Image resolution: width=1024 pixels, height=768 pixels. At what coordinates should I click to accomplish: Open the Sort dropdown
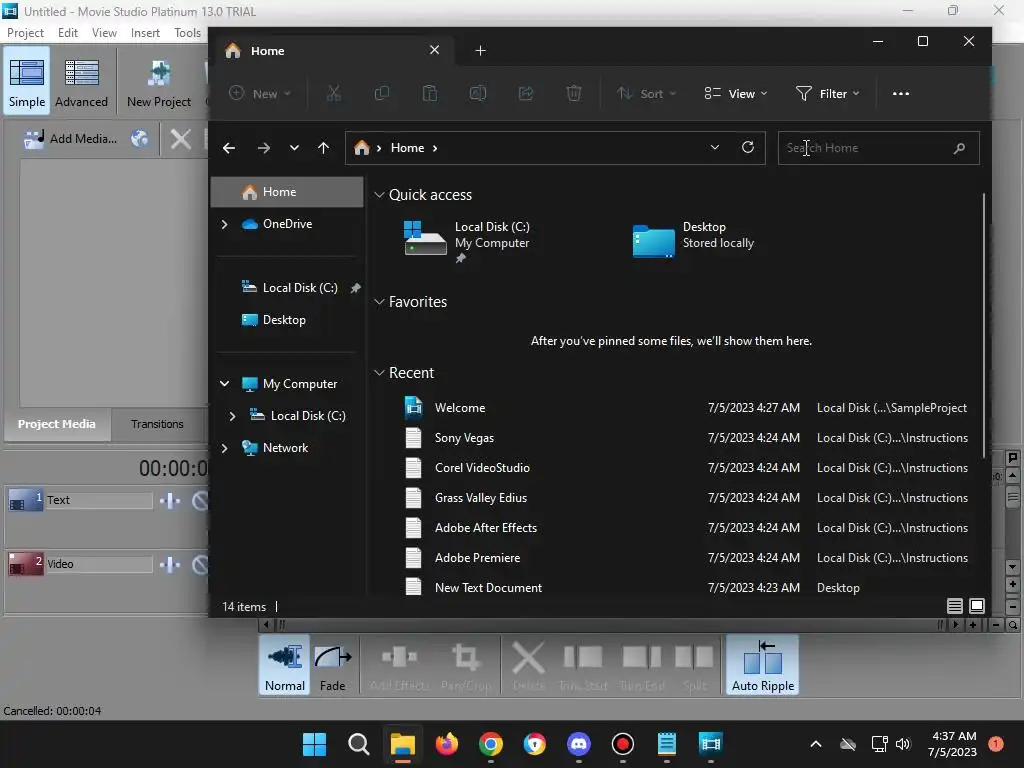[x=647, y=93]
